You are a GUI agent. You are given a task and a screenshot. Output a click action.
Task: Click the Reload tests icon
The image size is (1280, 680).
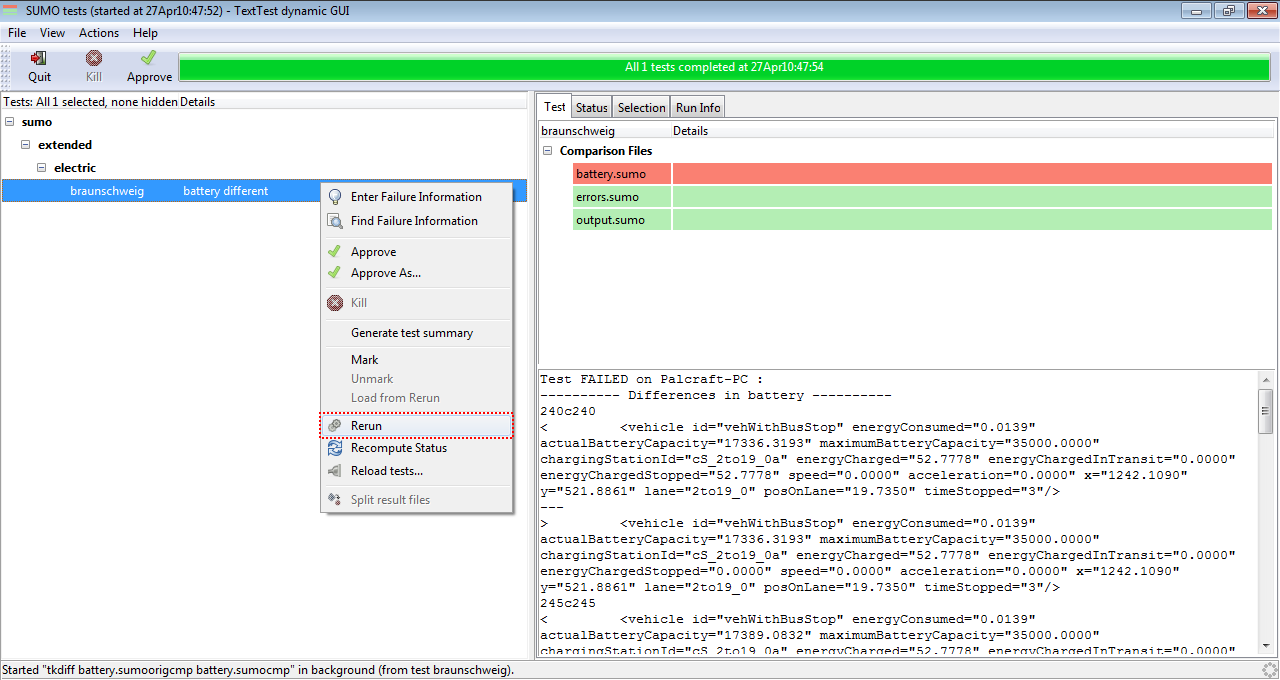[x=335, y=471]
